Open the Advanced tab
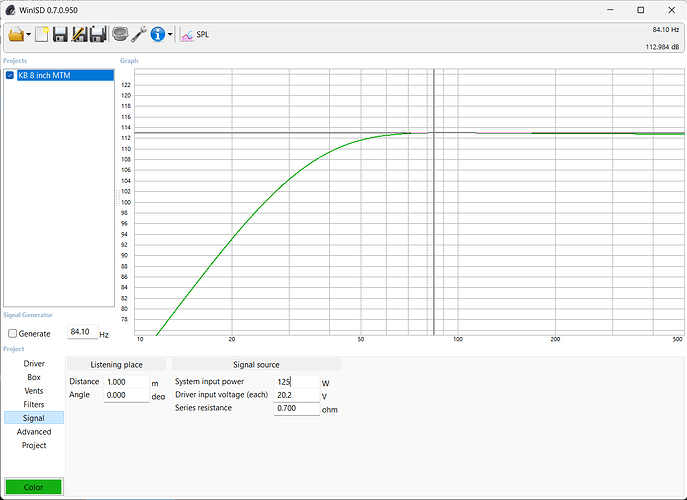Viewport: 687px width, 500px height. (34, 432)
